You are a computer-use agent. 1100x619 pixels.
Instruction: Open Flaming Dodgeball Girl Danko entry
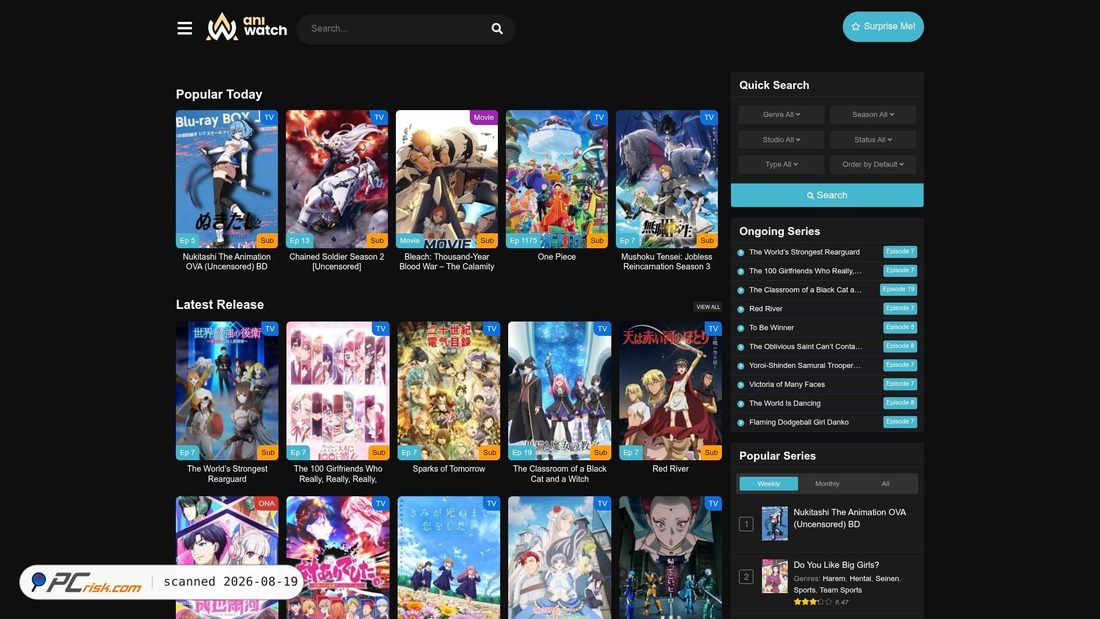click(x=798, y=422)
